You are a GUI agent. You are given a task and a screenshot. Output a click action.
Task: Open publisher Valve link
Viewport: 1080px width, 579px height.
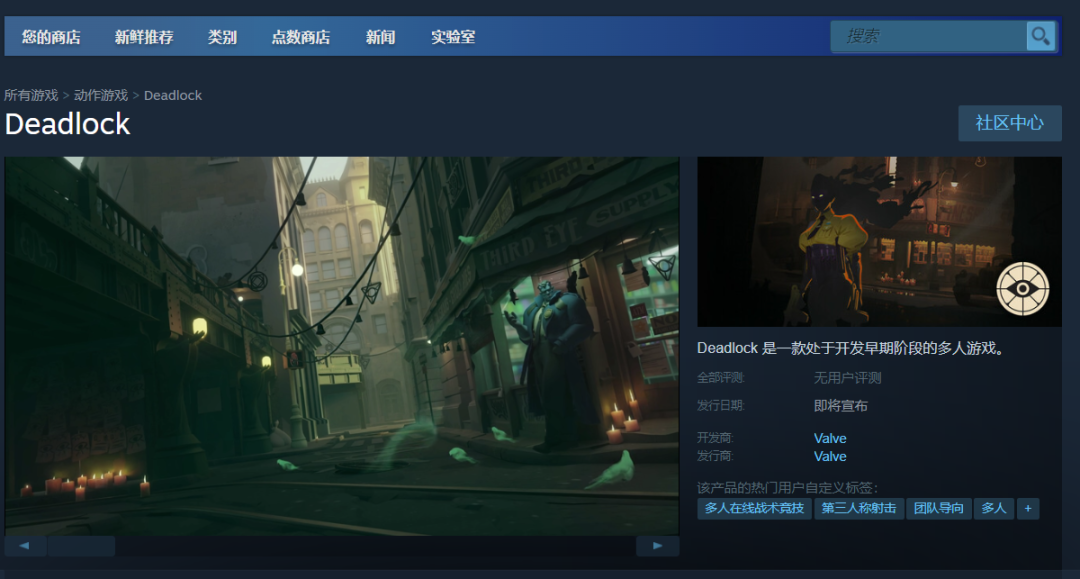[830, 456]
